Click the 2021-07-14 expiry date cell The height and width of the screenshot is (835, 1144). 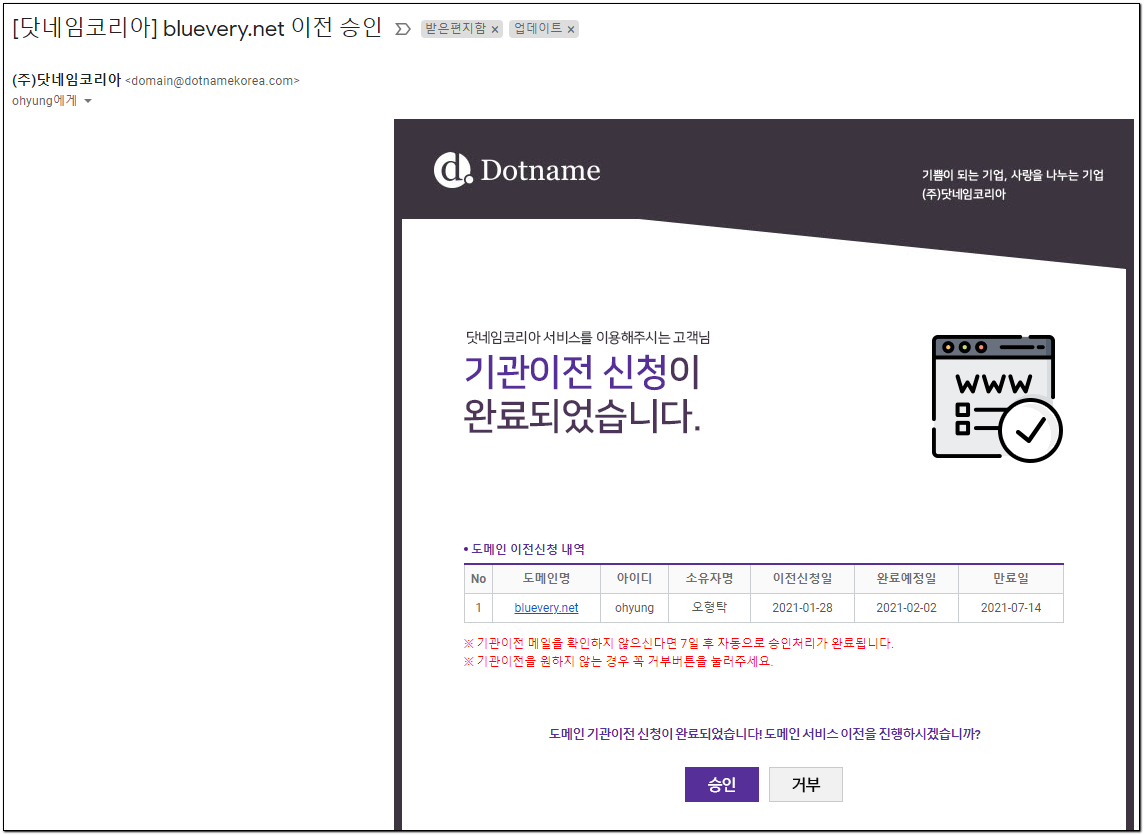(1010, 607)
